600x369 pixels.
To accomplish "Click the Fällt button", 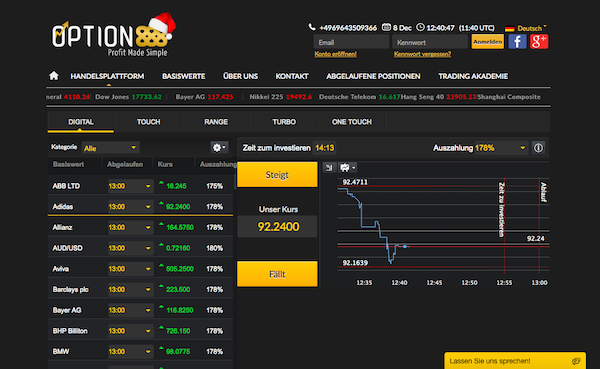I will coord(277,274).
